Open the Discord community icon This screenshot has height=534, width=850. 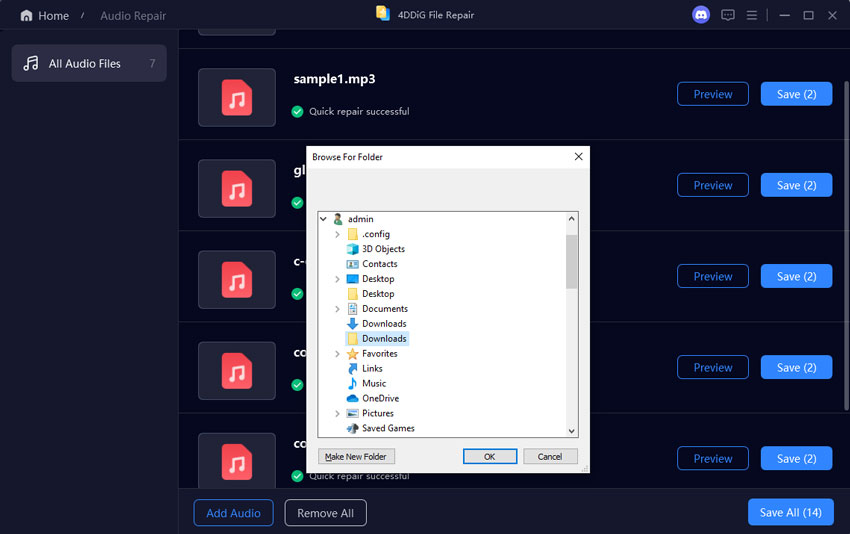(700, 15)
